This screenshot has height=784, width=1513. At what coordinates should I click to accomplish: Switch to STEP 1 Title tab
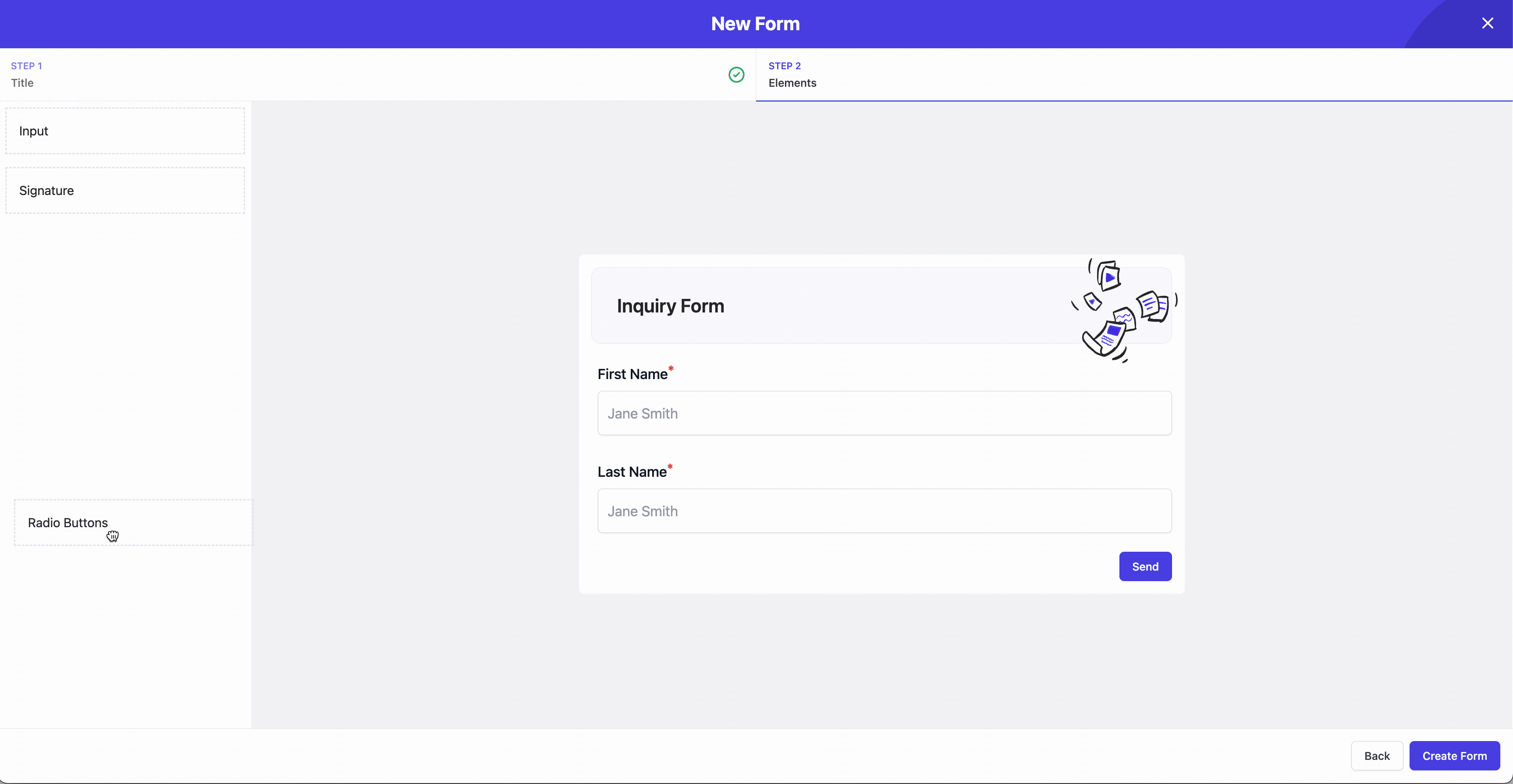click(25, 74)
